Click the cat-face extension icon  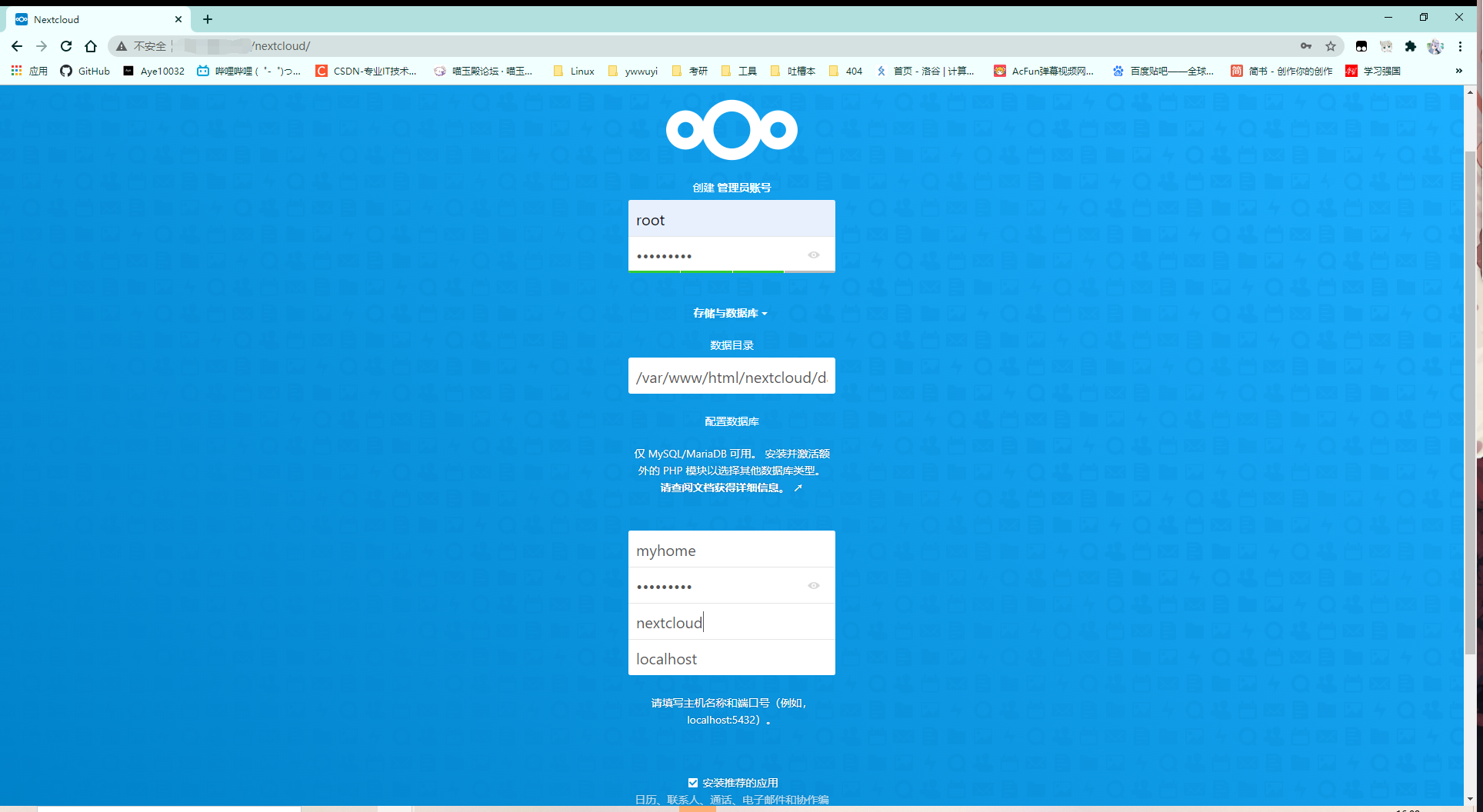(1386, 46)
